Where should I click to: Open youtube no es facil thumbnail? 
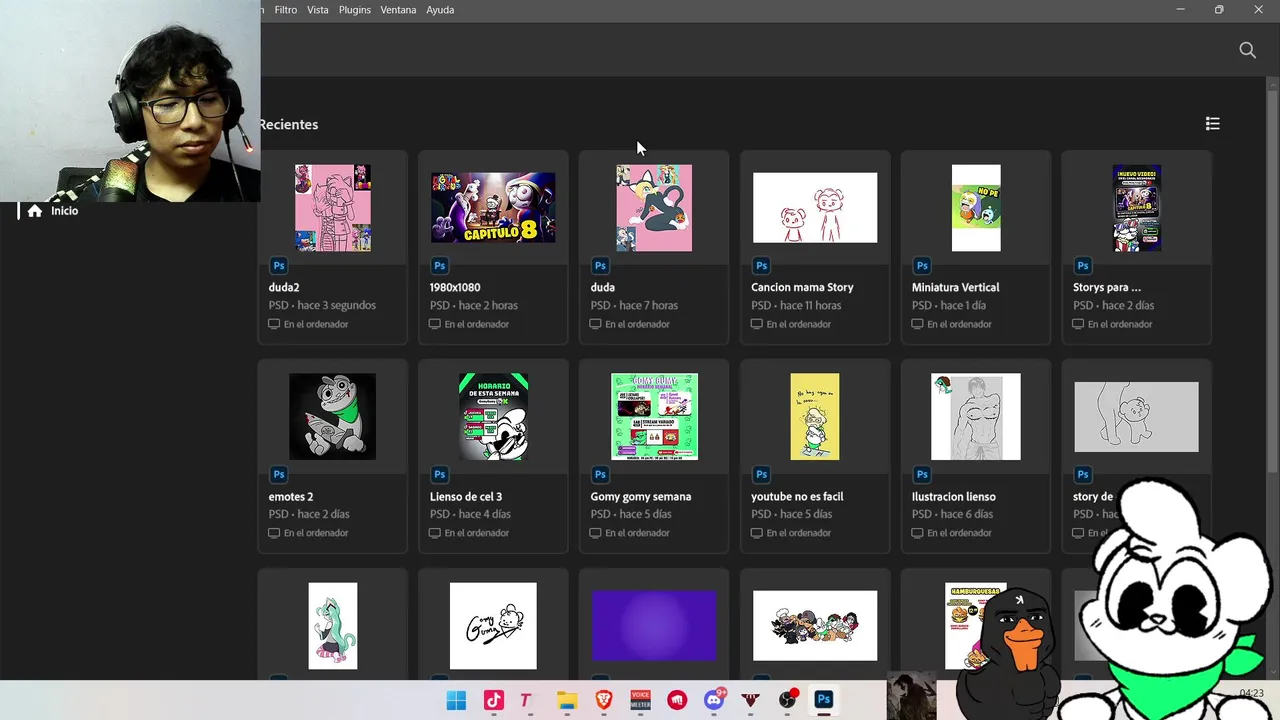(x=815, y=417)
